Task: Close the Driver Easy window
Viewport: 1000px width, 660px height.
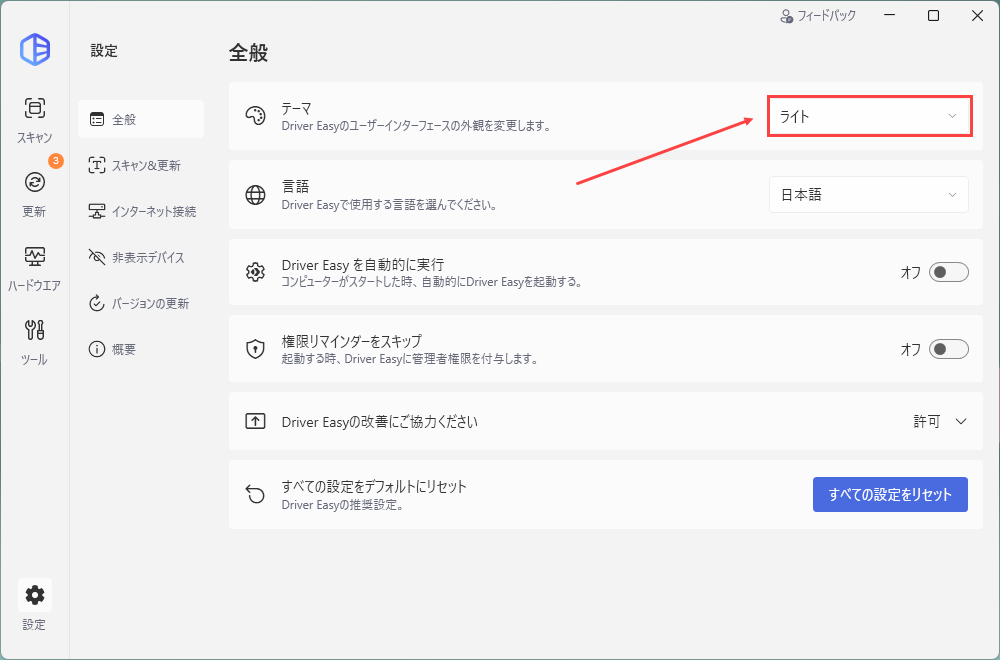Action: pyautogui.click(x=977, y=16)
